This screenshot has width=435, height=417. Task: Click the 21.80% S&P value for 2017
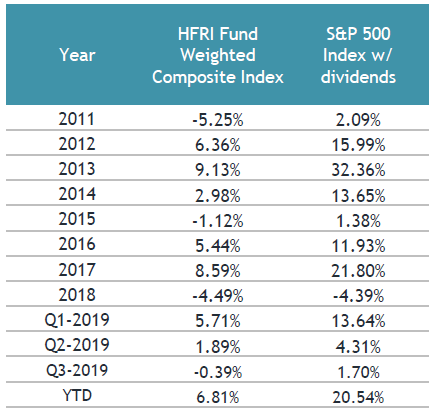tap(358, 271)
